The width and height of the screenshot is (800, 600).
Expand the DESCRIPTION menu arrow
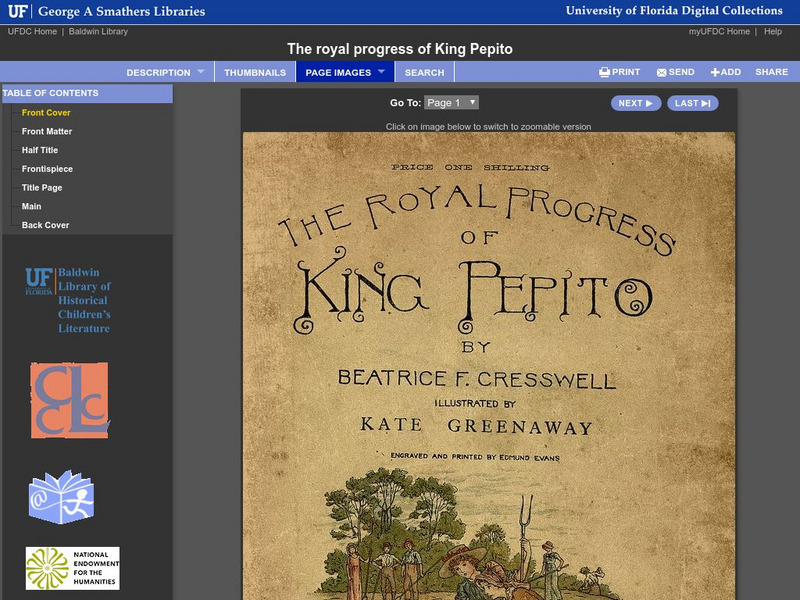click(x=203, y=71)
